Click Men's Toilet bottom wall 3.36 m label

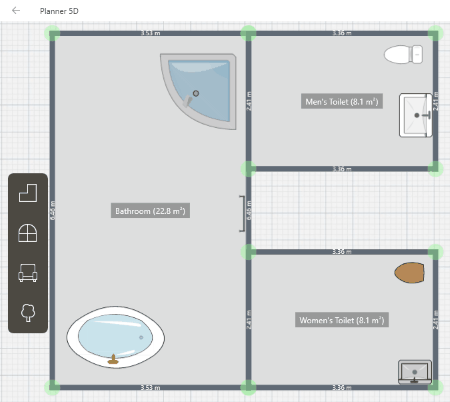coord(342,169)
